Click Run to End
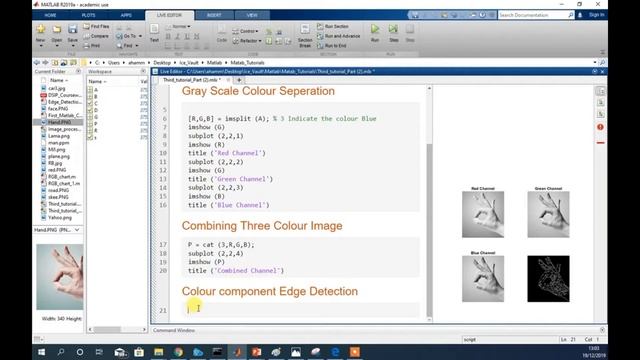The width and height of the screenshot is (640, 360). 332,46
